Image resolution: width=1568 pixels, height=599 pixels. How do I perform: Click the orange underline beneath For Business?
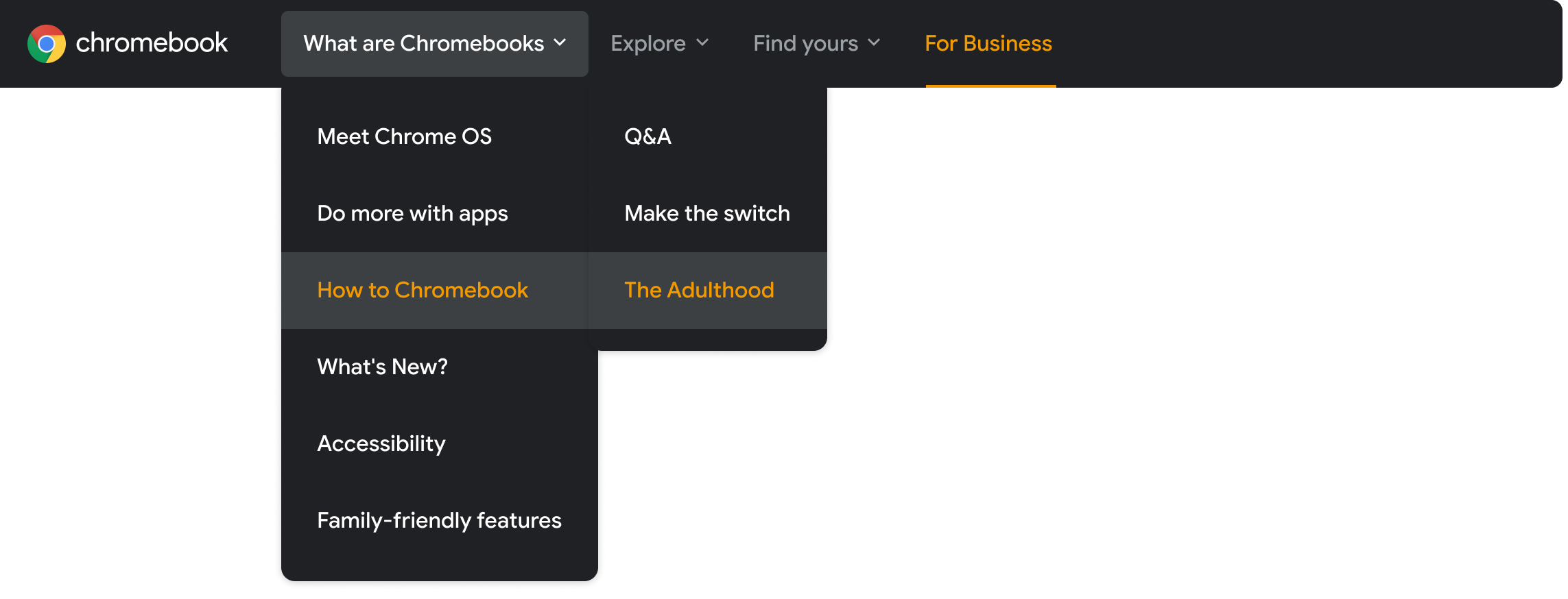click(x=990, y=86)
